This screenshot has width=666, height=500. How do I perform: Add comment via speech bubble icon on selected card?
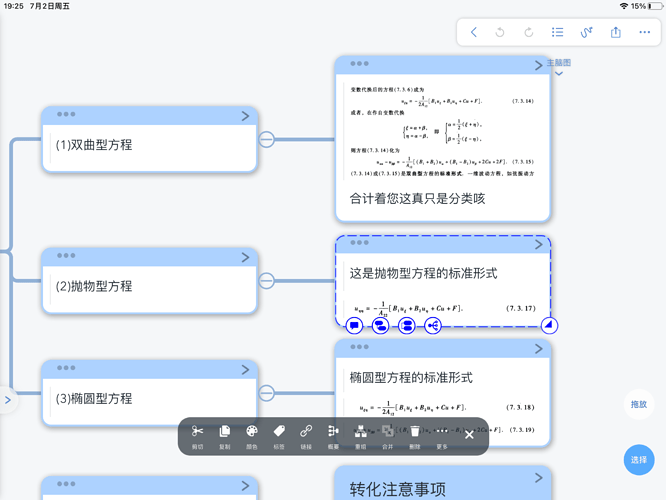[x=354, y=326]
